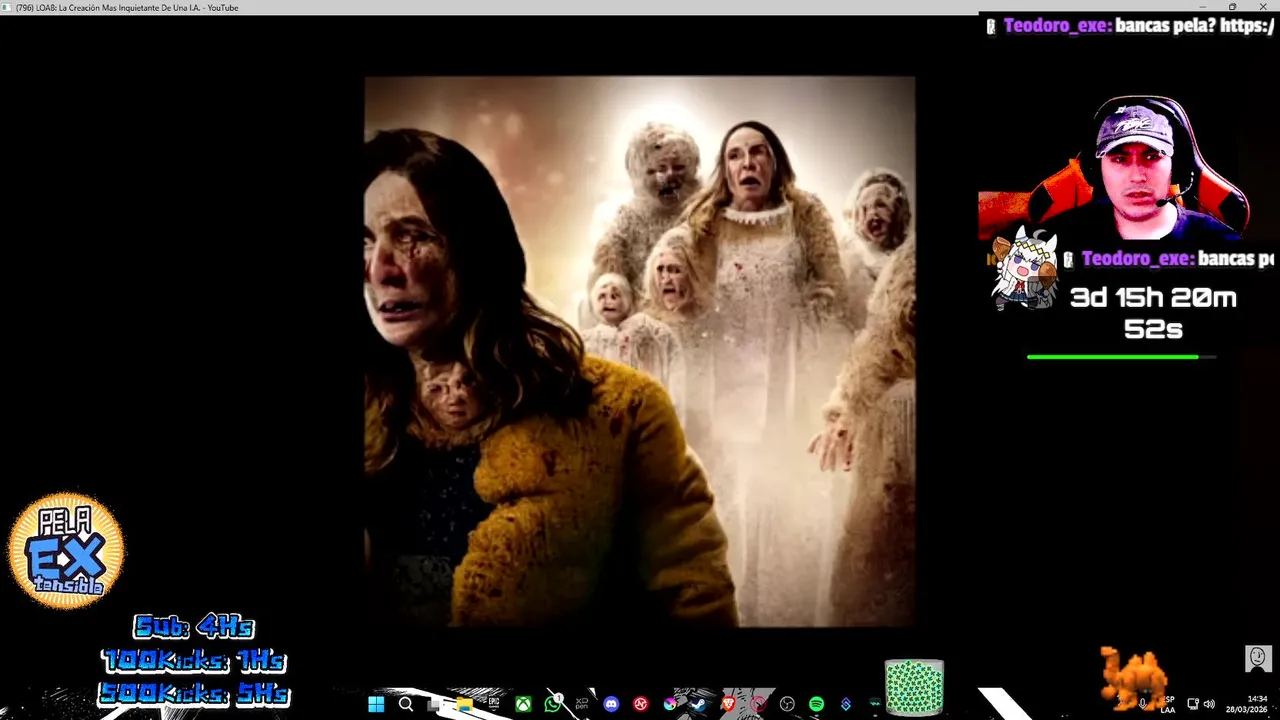Click the purple S taskbar icon
The height and width of the screenshot is (720, 1280).
[846, 704]
